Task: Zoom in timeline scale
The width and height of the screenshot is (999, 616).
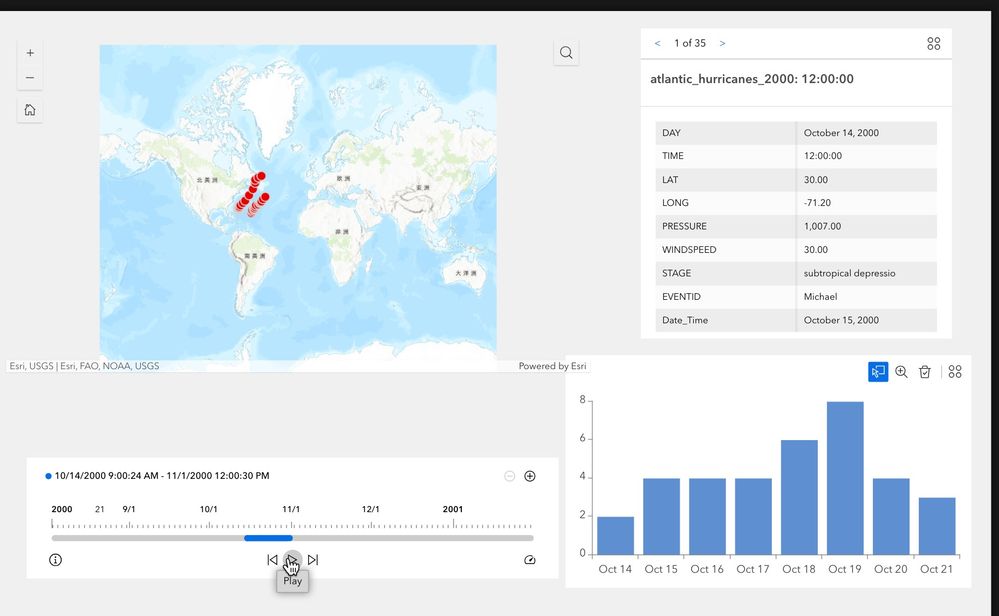Action: [x=529, y=476]
